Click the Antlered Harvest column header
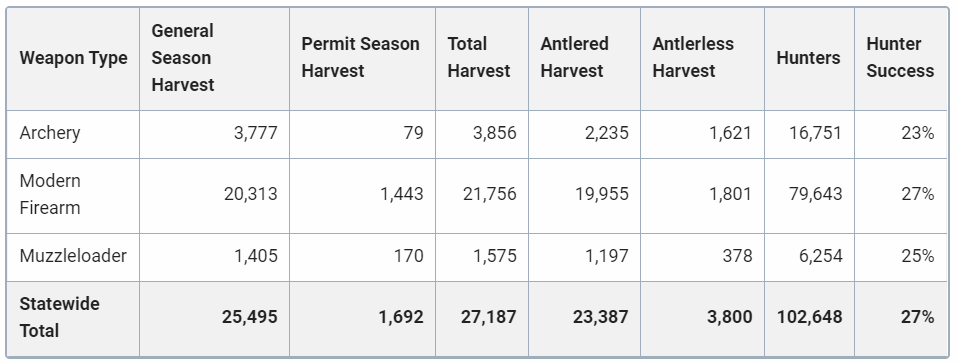958x363 pixels. [x=574, y=57]
